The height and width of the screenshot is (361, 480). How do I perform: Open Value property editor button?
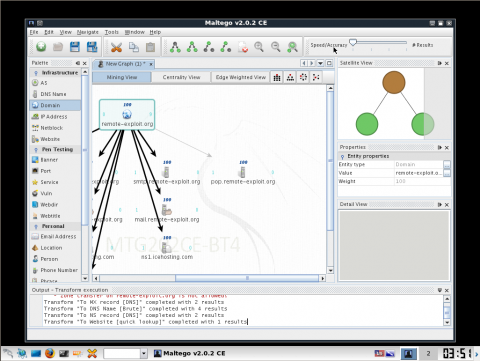coord(447,173)
